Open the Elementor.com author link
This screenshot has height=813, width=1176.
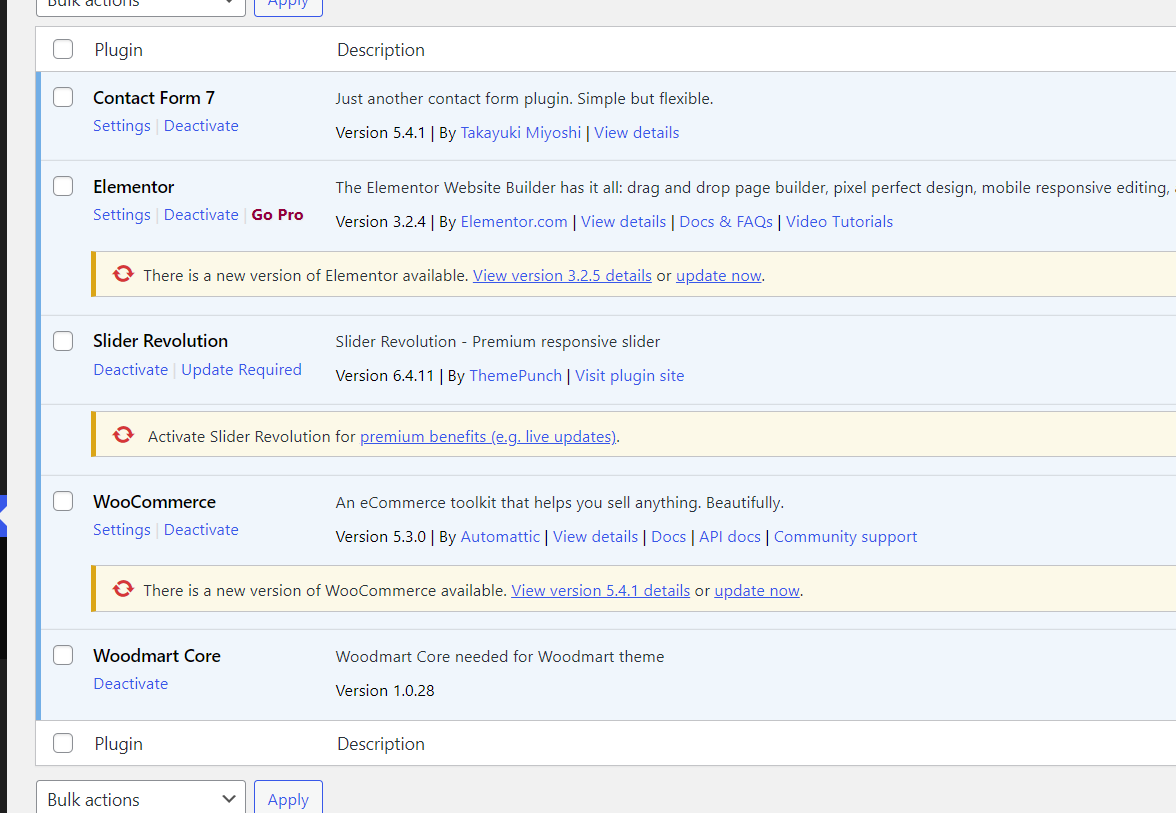click(514, 222)
